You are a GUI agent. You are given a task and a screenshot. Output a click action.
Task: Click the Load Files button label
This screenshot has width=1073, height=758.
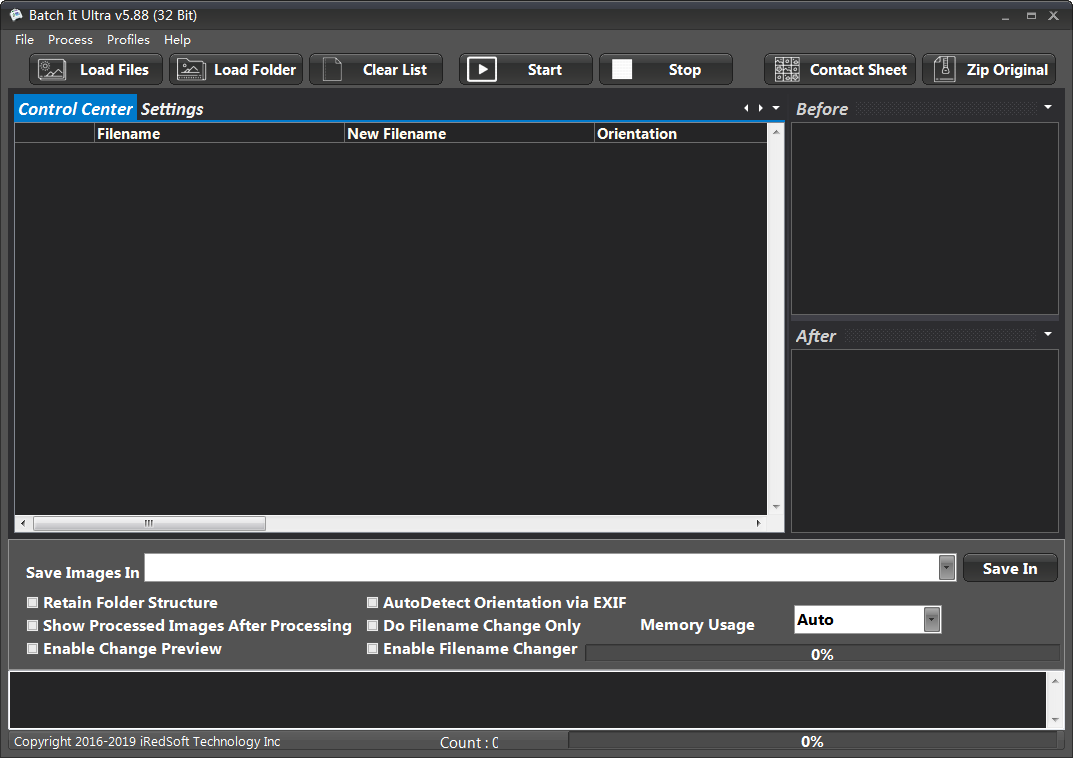point(114,70)
